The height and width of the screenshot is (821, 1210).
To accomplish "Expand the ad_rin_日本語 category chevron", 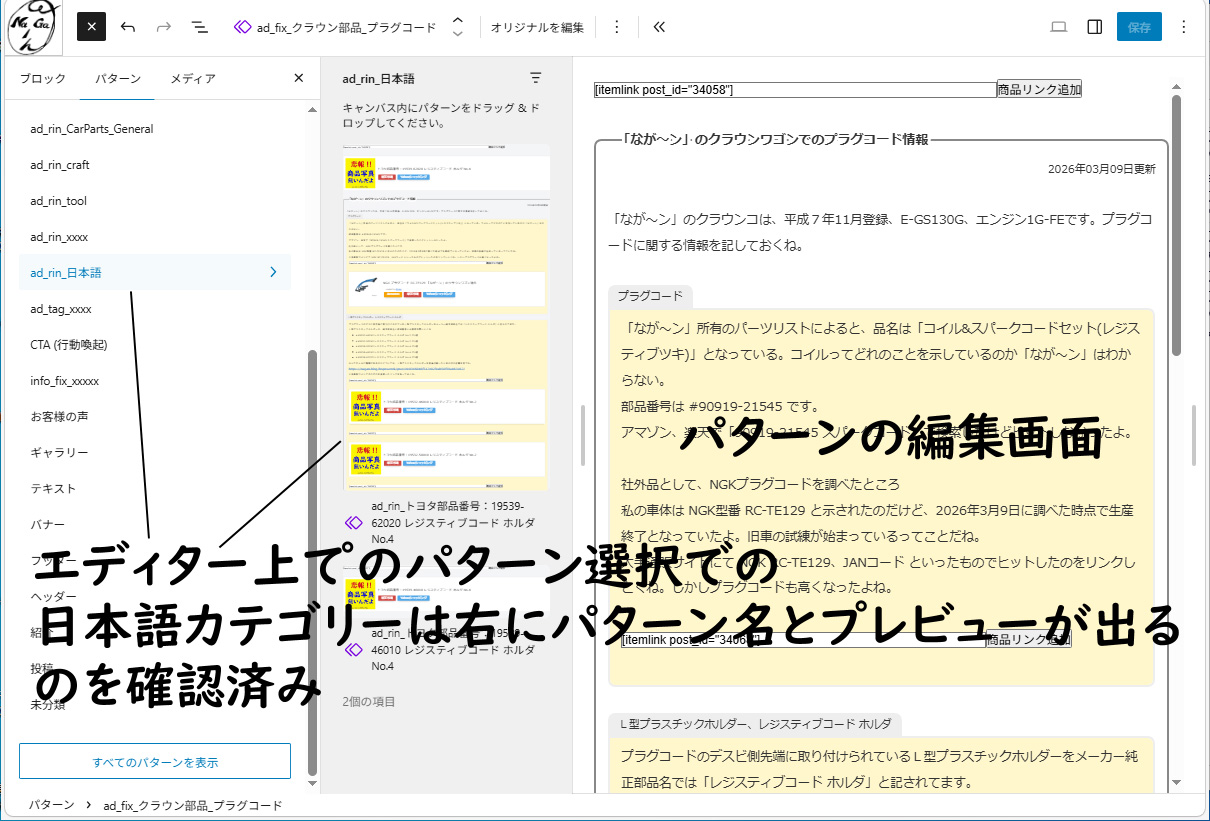I will [x=273, y=272].
